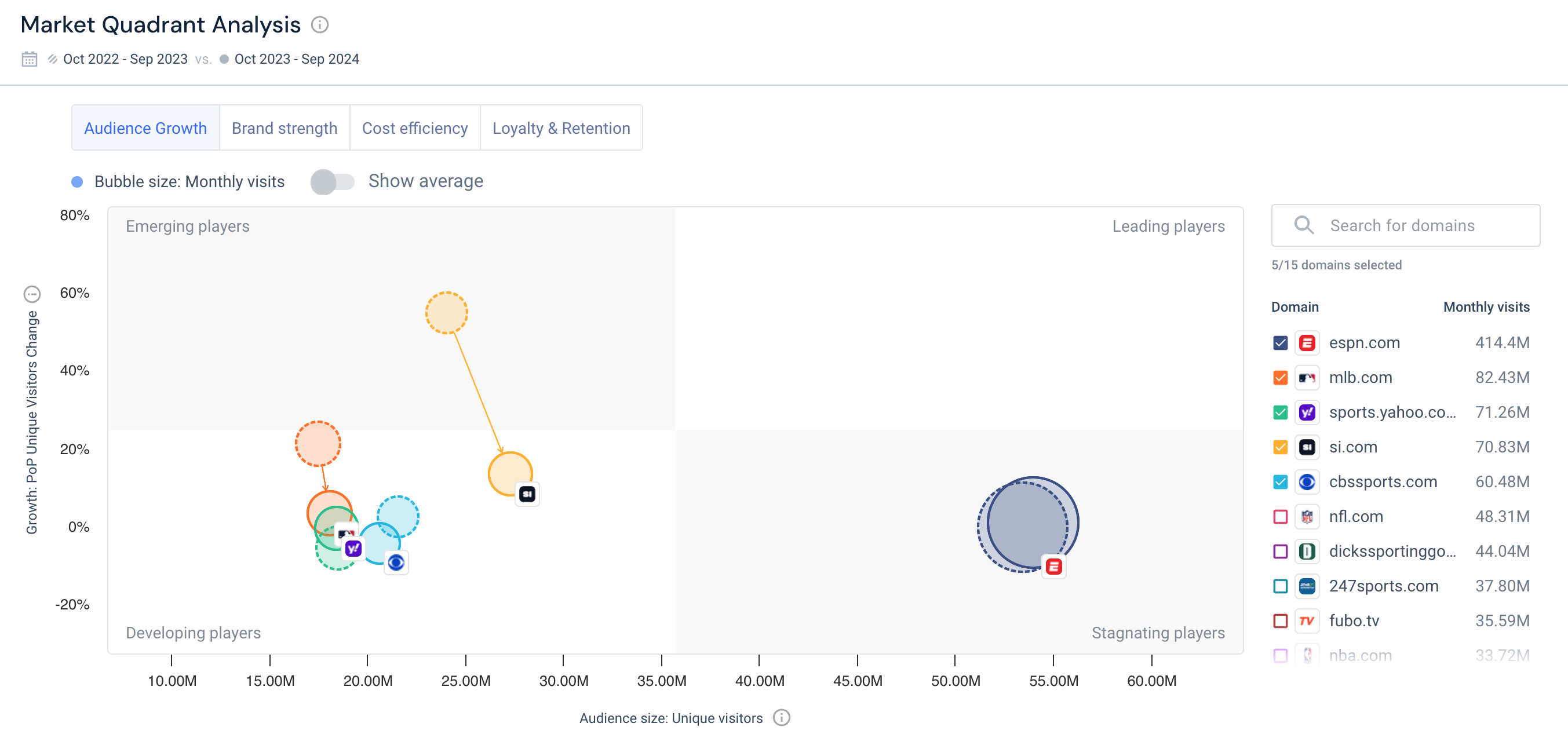The width and height of the screenshot is (1568, 745).
Task: Click the espn.com domain name
Action: 1364,343
